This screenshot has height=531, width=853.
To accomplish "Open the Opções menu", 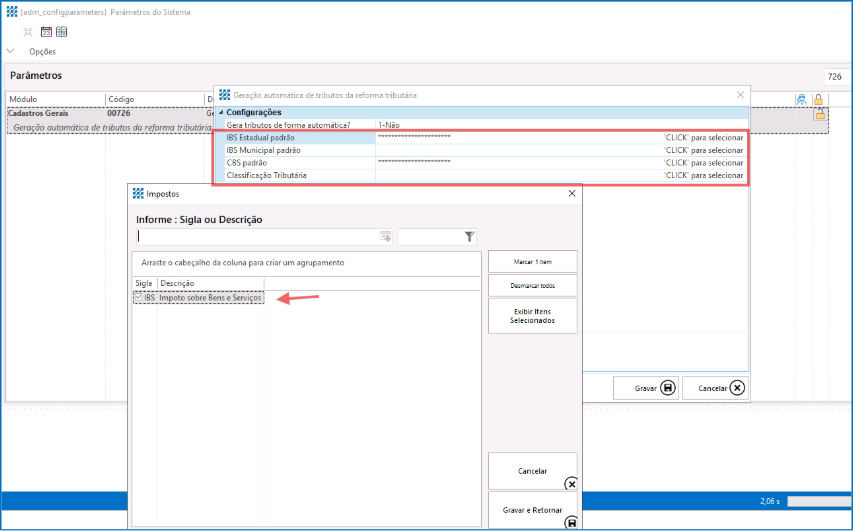I will click(42, 51).
